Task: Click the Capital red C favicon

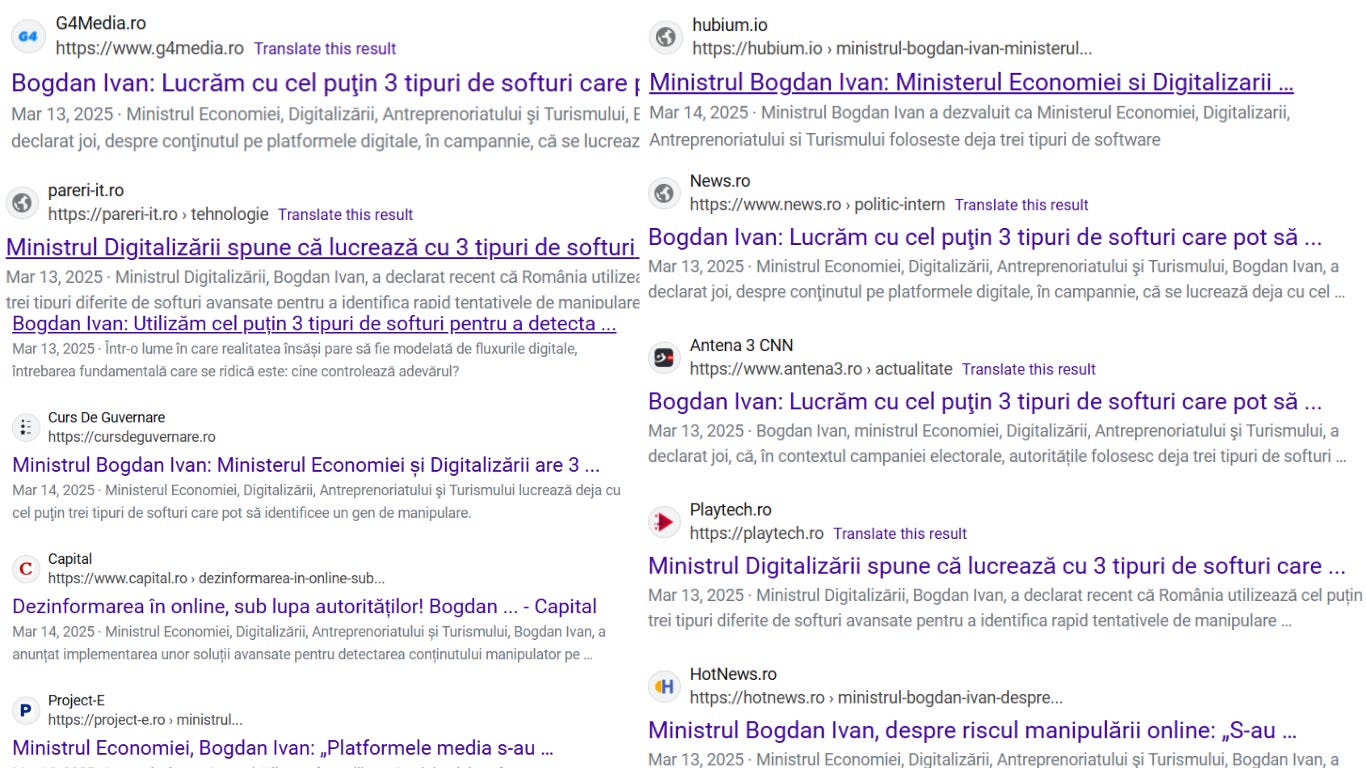Action: click(x=26, y=569)
